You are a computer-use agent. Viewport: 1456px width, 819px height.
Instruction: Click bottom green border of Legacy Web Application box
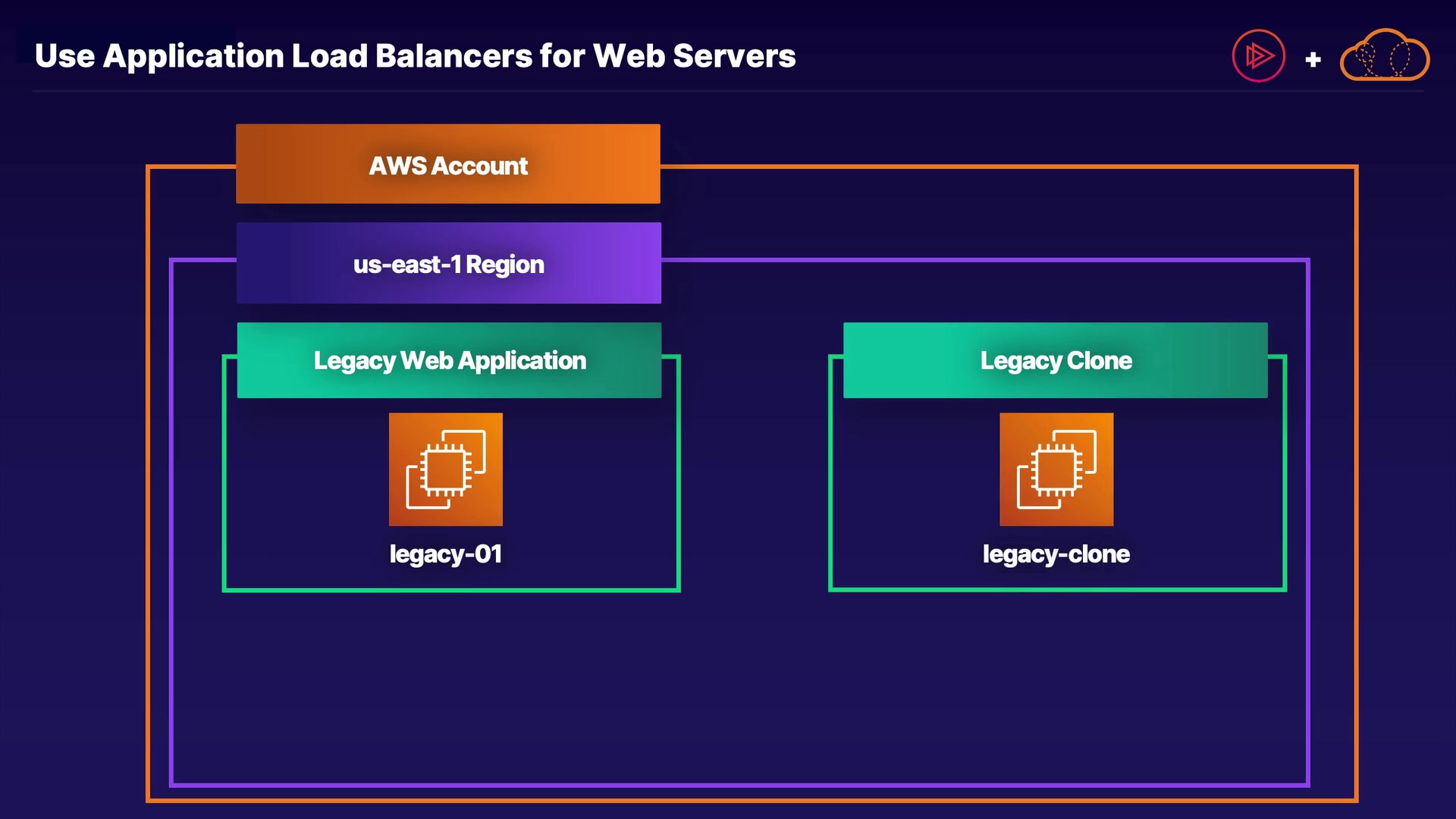coord(451,589)
